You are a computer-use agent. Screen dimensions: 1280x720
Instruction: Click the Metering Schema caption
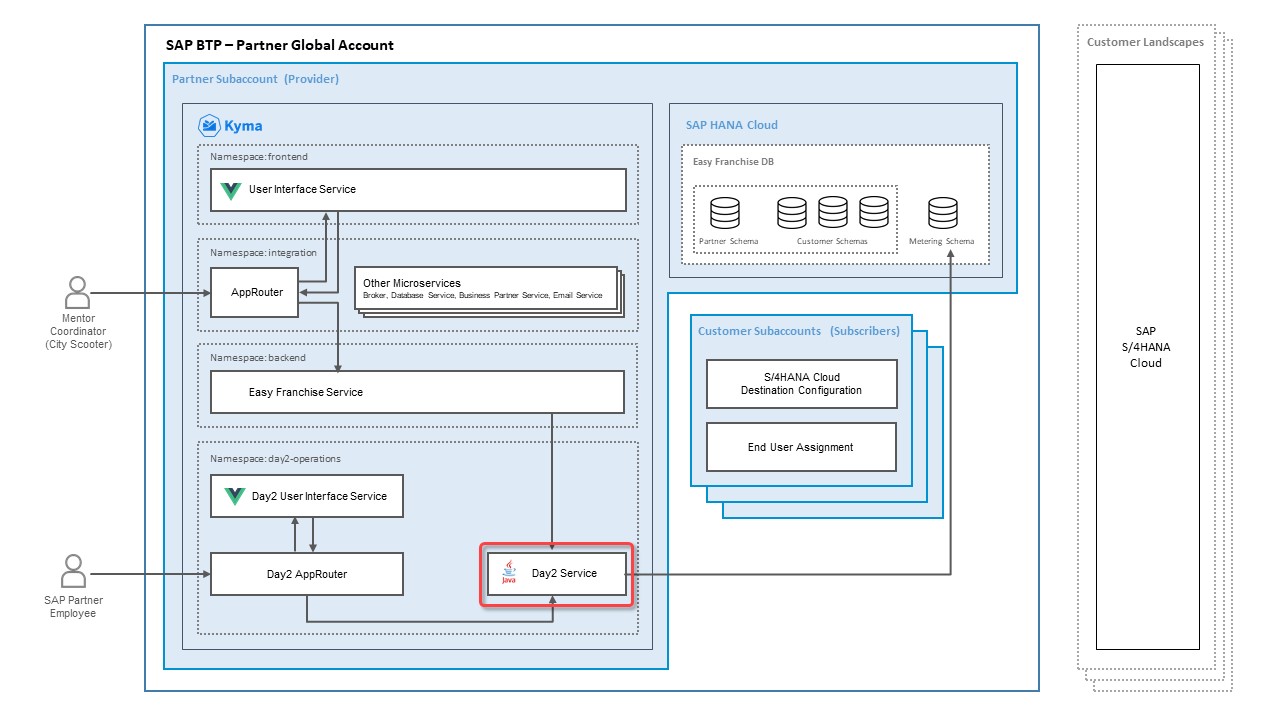coord(941,241)
